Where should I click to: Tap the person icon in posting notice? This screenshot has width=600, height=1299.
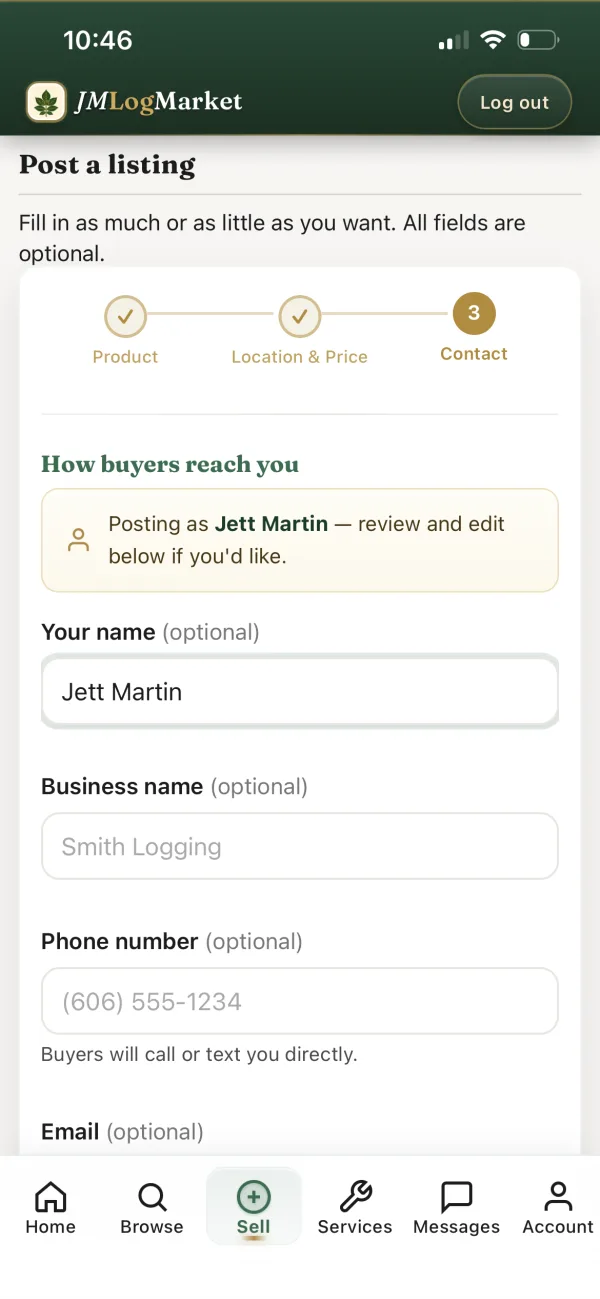tap(78, 540)
